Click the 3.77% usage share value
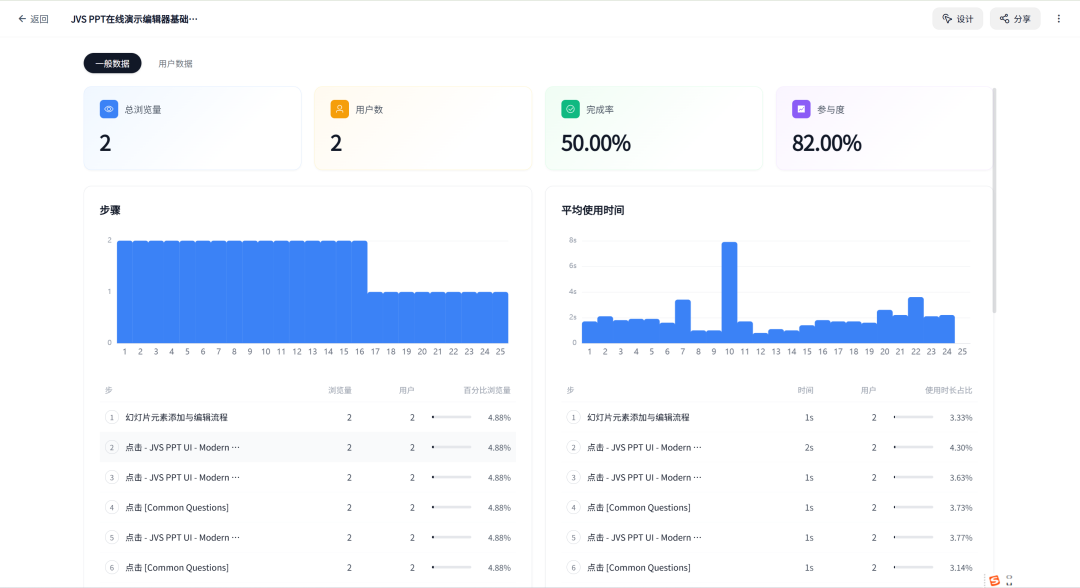Screen dimensions: 1080x588 coord(961,538)
